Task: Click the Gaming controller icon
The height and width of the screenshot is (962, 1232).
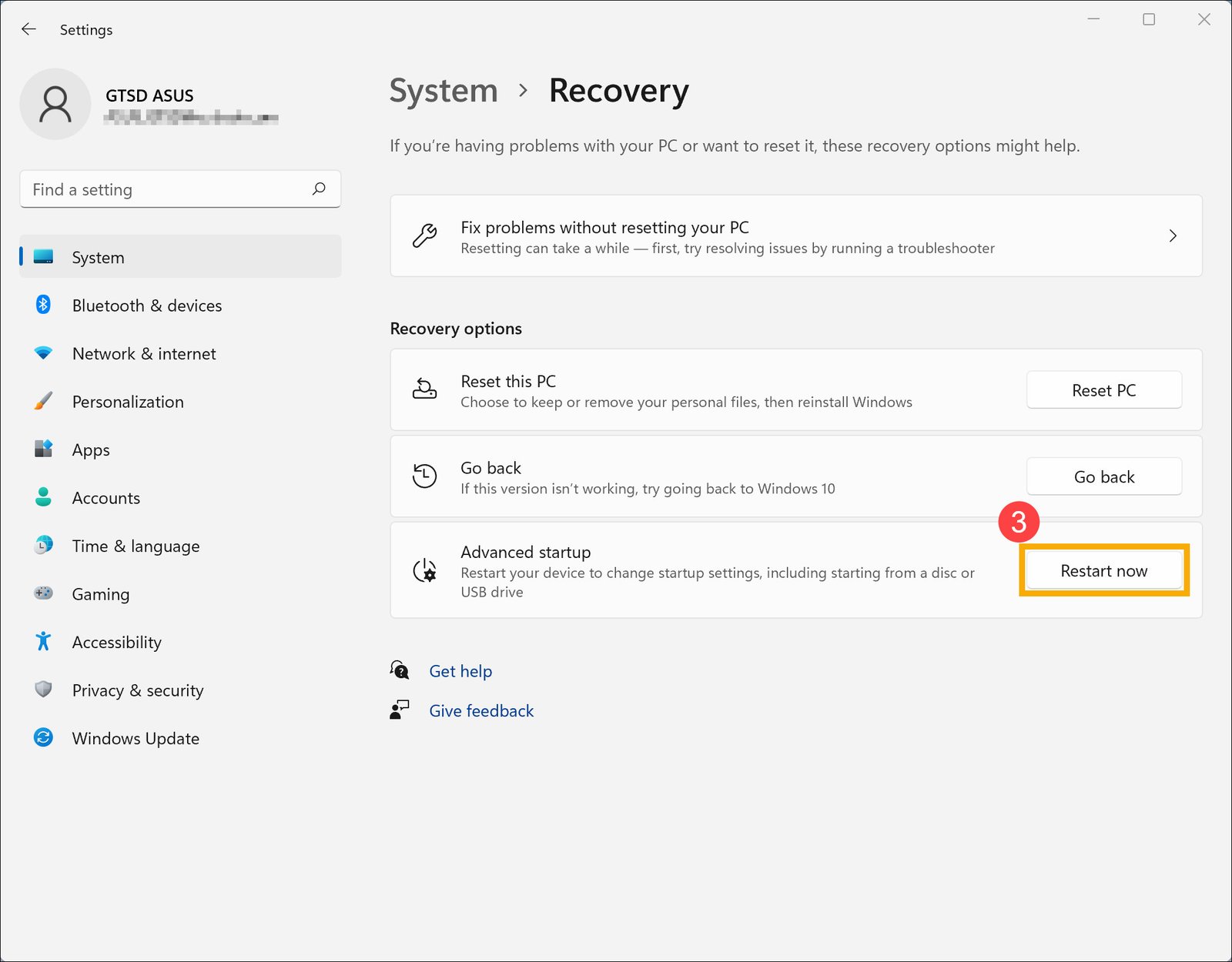Action: point(44,593)
